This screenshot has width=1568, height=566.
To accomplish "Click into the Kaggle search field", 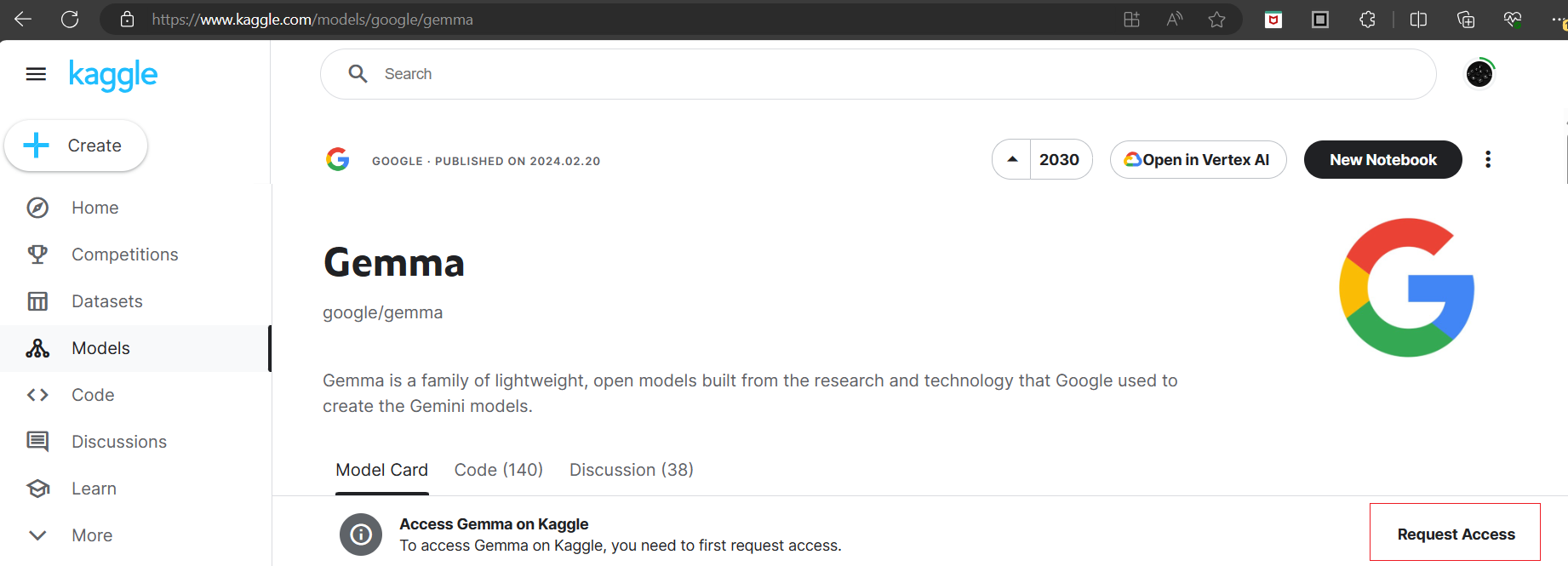I will tap(877, 74).
